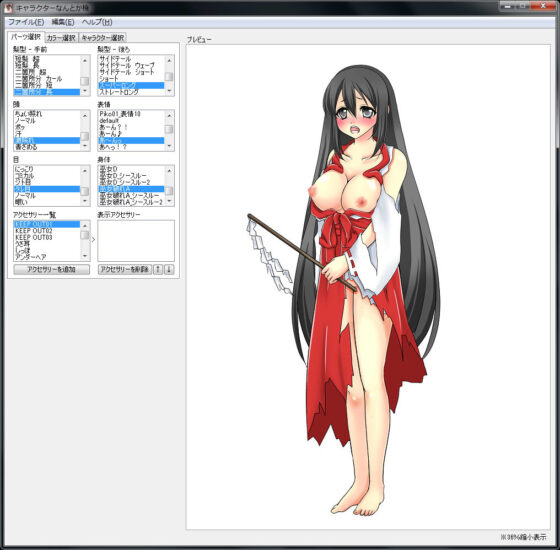Viewport: 560px width, 550px height.
Task: Click the 身体 list scrollbar thumb
Action: [169, 191]
